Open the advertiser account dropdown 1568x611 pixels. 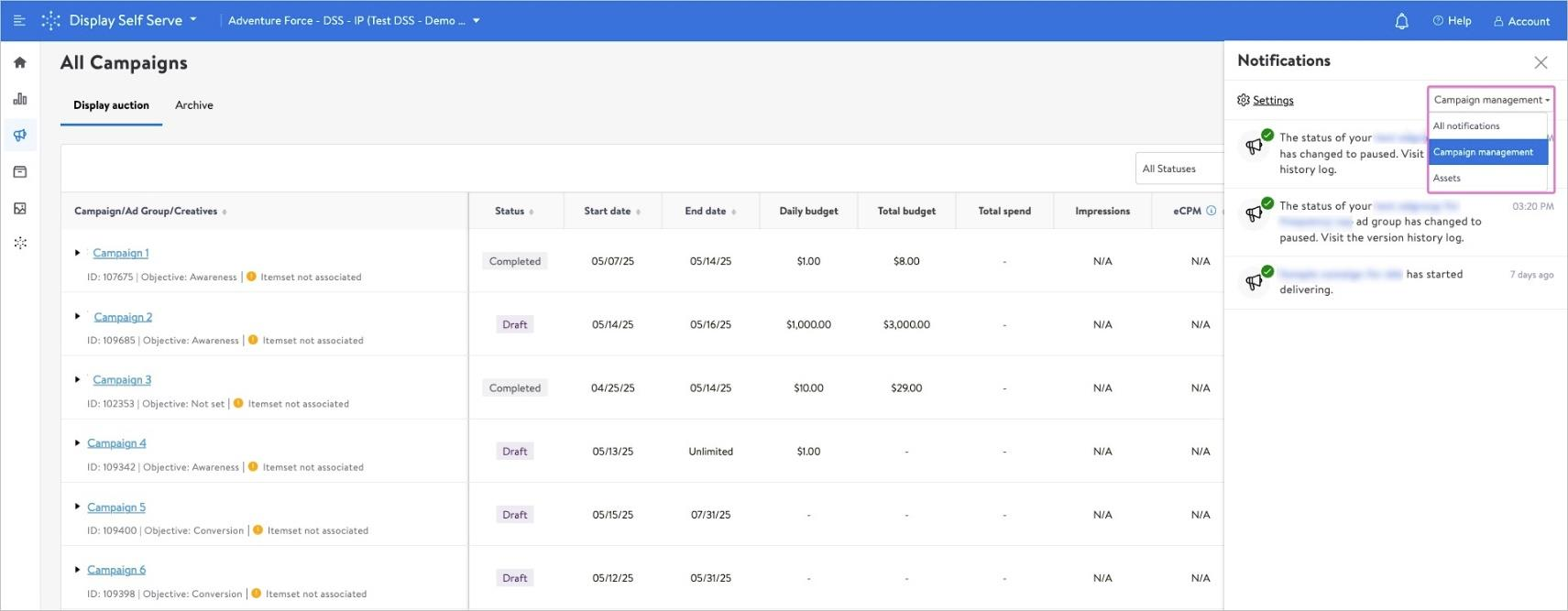pyautogui.click(x=354, y=20)
